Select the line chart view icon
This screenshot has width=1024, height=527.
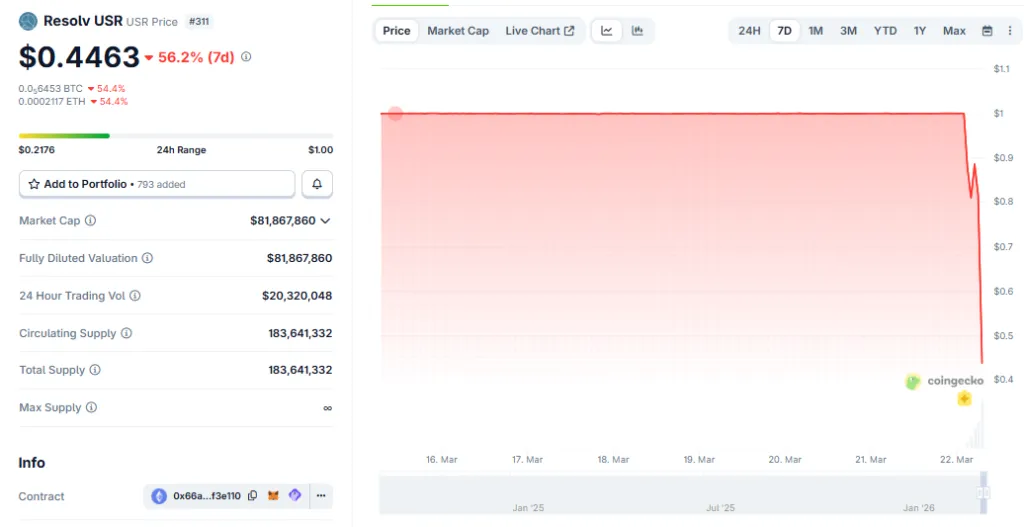coord(607,31)
